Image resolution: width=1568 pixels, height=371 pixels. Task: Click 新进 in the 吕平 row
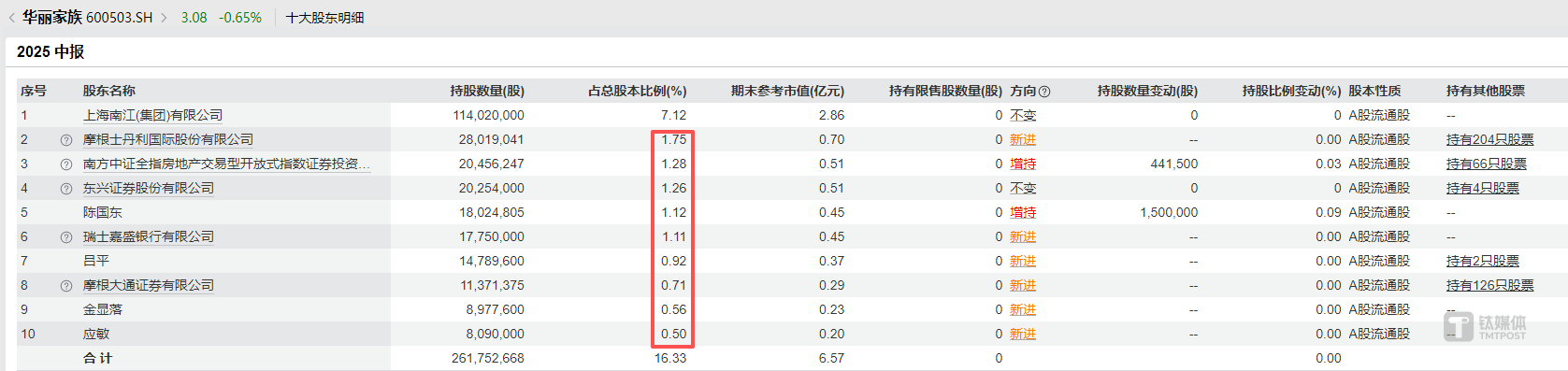[1023, 261]
